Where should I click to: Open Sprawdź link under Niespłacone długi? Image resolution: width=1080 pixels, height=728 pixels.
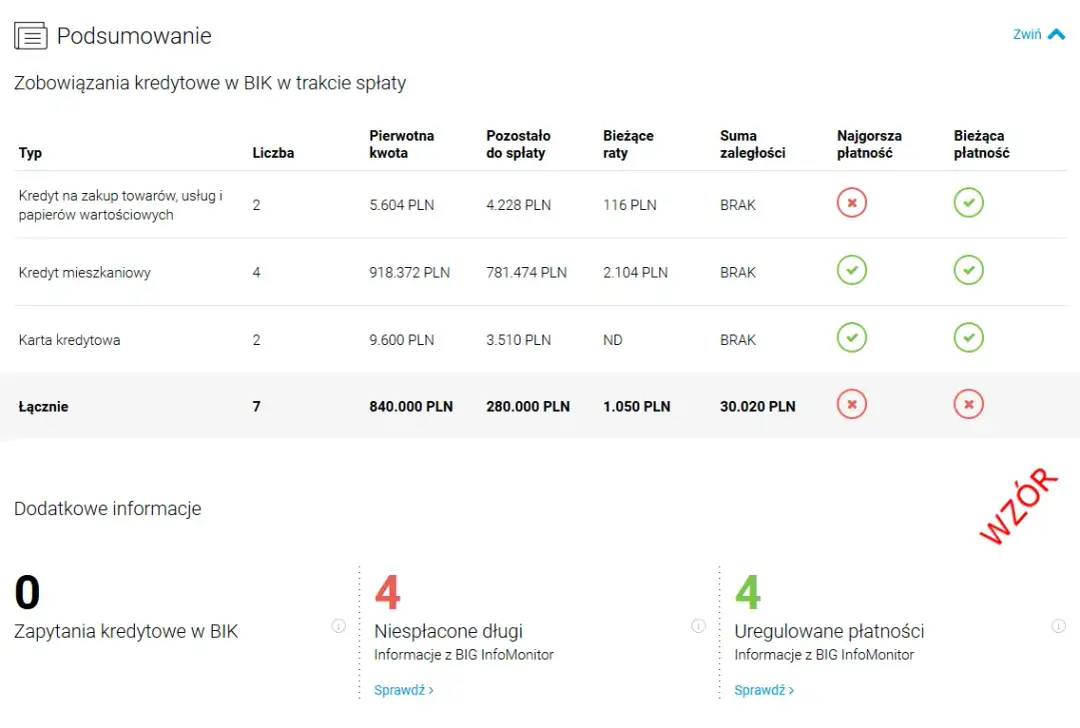click(x=403, y=690)
